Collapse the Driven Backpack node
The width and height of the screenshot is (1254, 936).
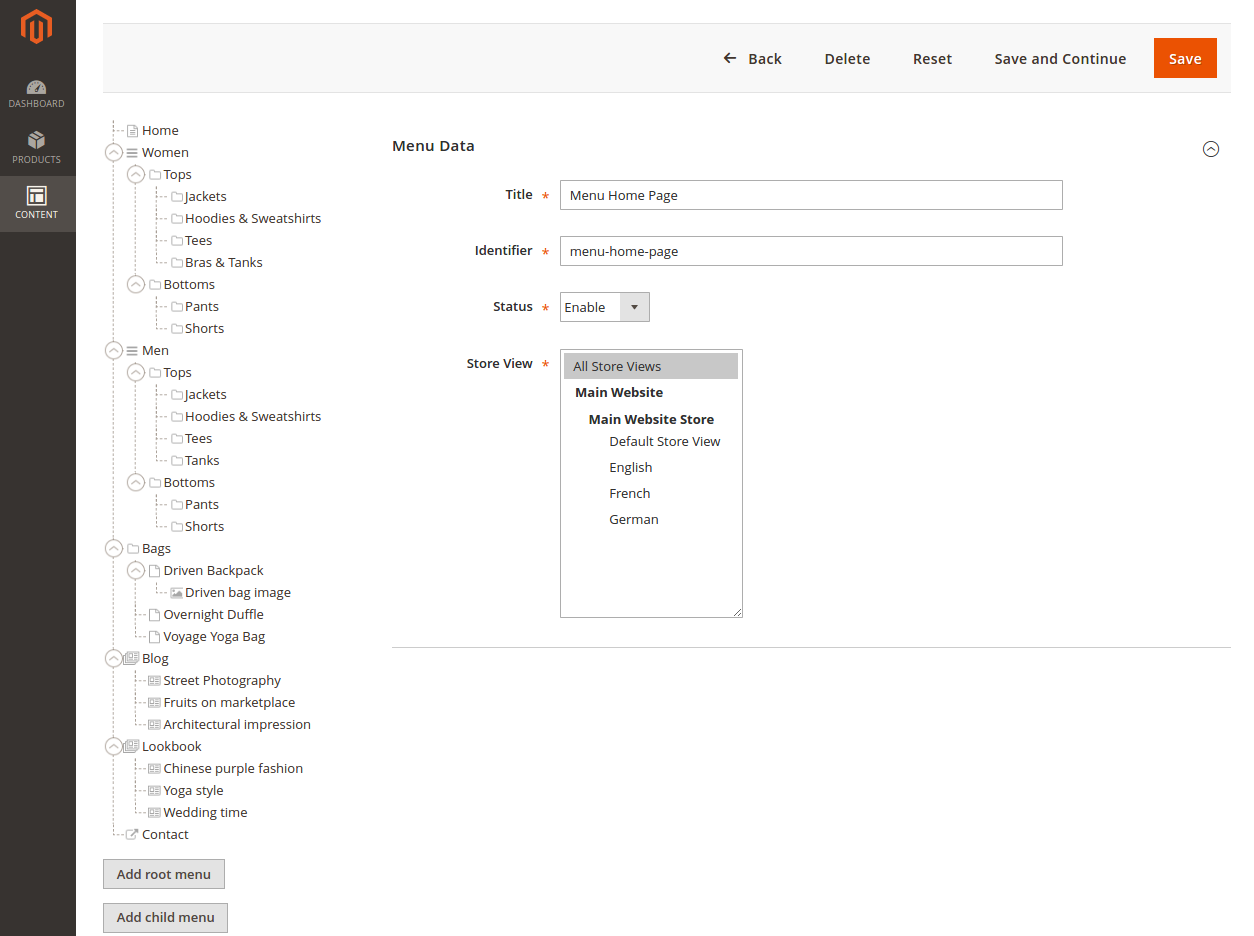[x=136, y=571]
